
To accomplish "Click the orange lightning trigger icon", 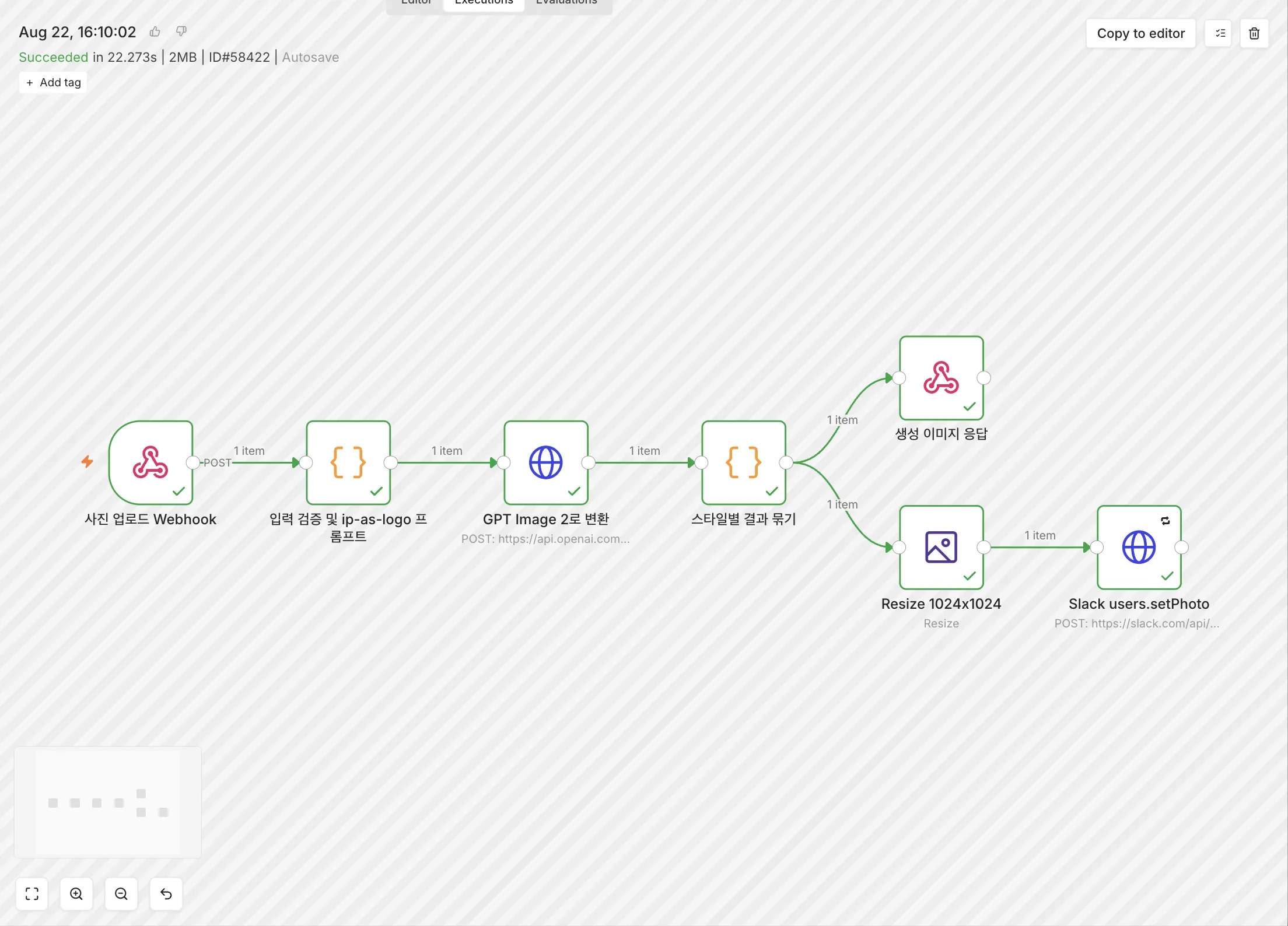I will pyautogui.click(x=87, y=462).
